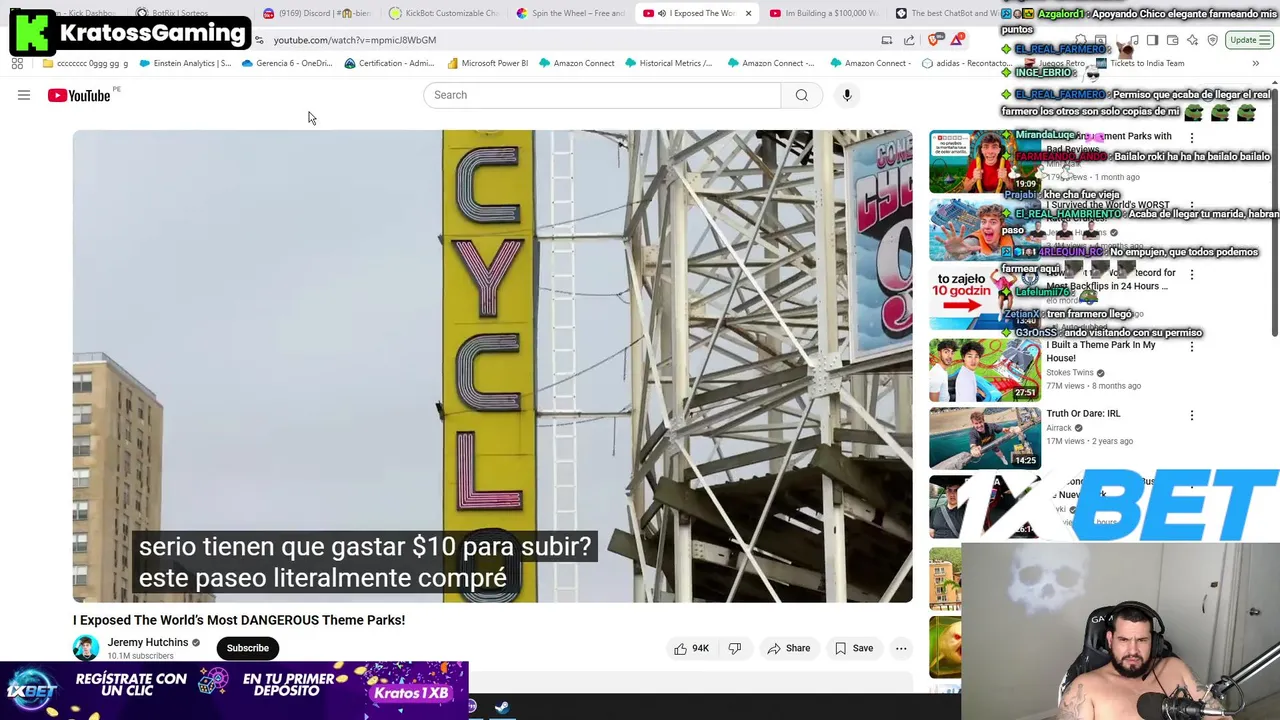Open 'Airrack' channel name
The image size is (1280, 720).
(x=1059, y=428)
